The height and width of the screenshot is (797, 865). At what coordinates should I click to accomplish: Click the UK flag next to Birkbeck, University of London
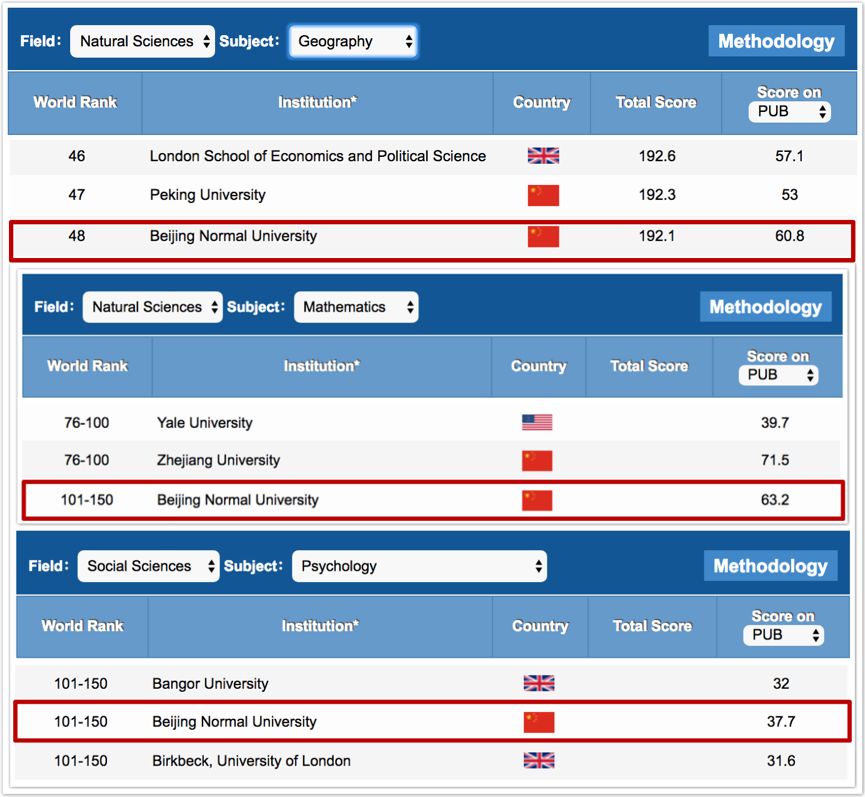coord(539,761)
